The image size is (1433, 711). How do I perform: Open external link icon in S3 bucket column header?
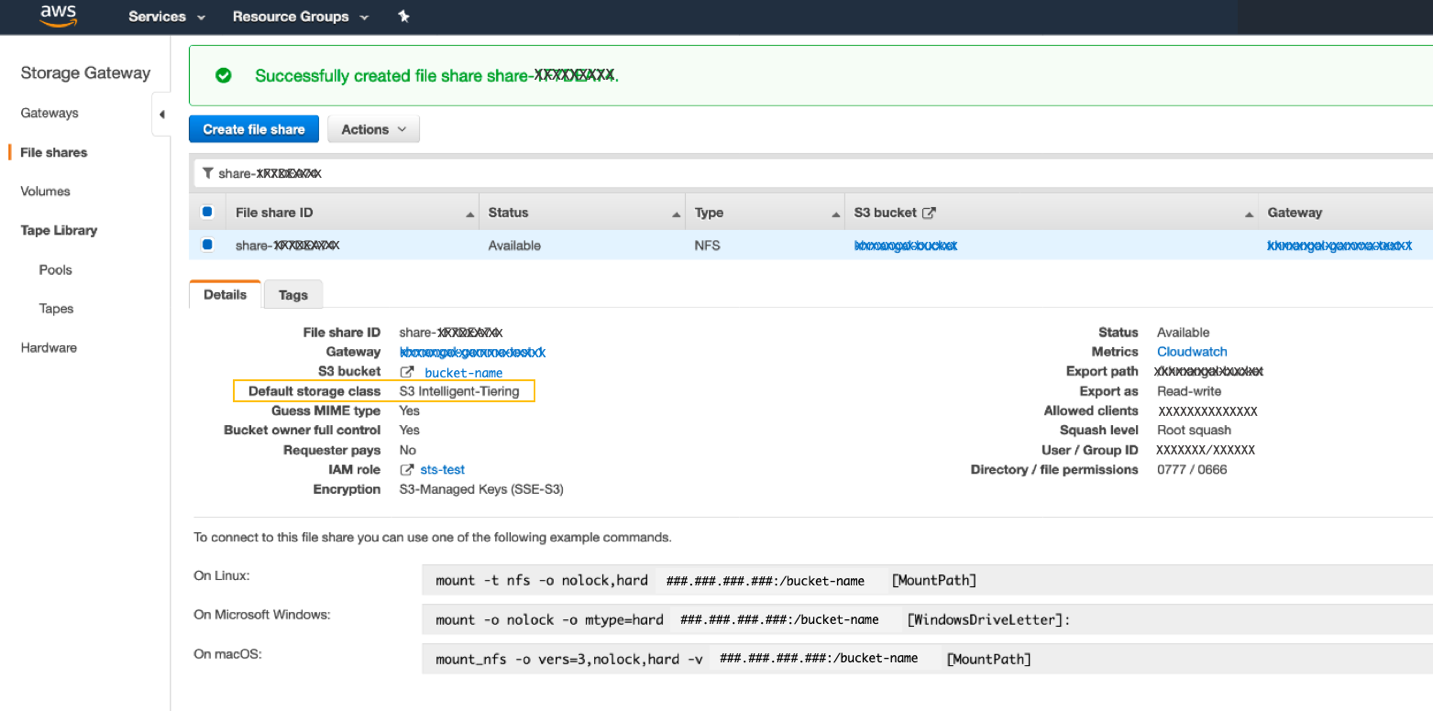[x=928, y=211]
